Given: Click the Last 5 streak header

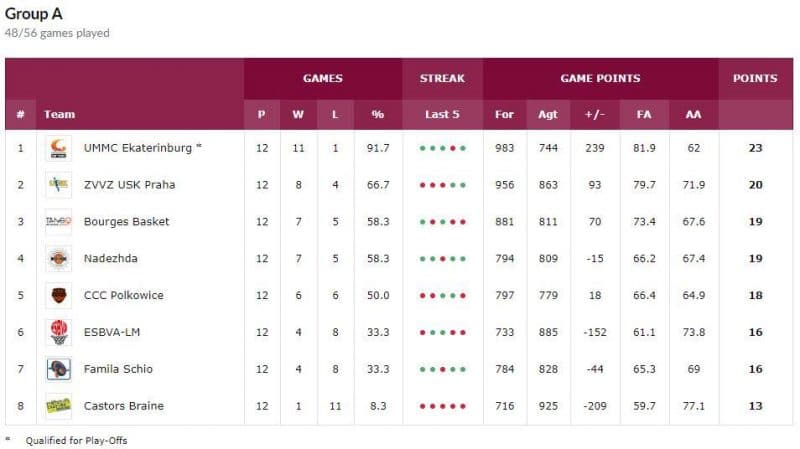Looking at the screenshot, I should click(442, 114).
